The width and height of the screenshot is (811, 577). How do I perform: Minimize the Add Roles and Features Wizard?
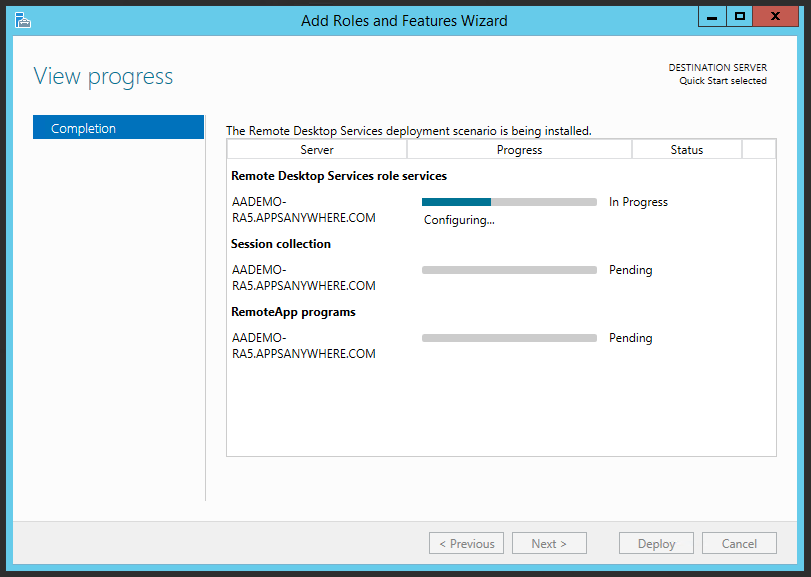tap(710, 16)
